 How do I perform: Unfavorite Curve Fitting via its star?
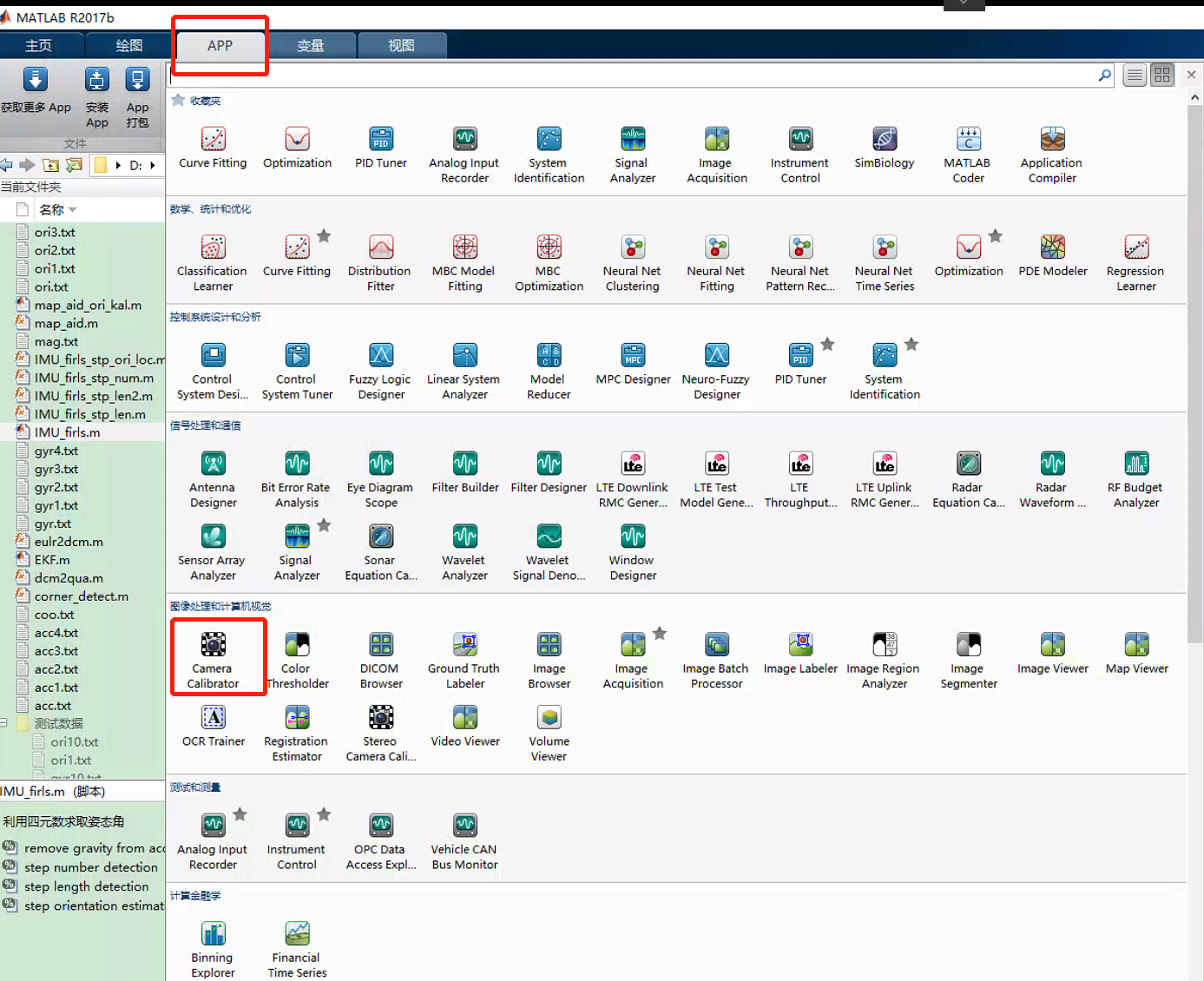pyautogui.click(x=324, y=236)
